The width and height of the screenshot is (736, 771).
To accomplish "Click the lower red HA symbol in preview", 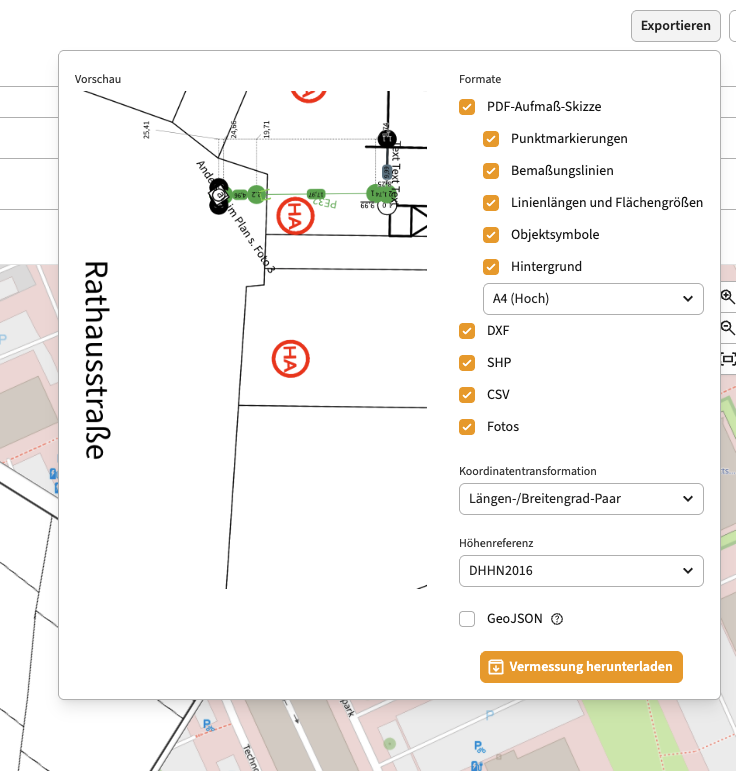I will pos(290,359).
